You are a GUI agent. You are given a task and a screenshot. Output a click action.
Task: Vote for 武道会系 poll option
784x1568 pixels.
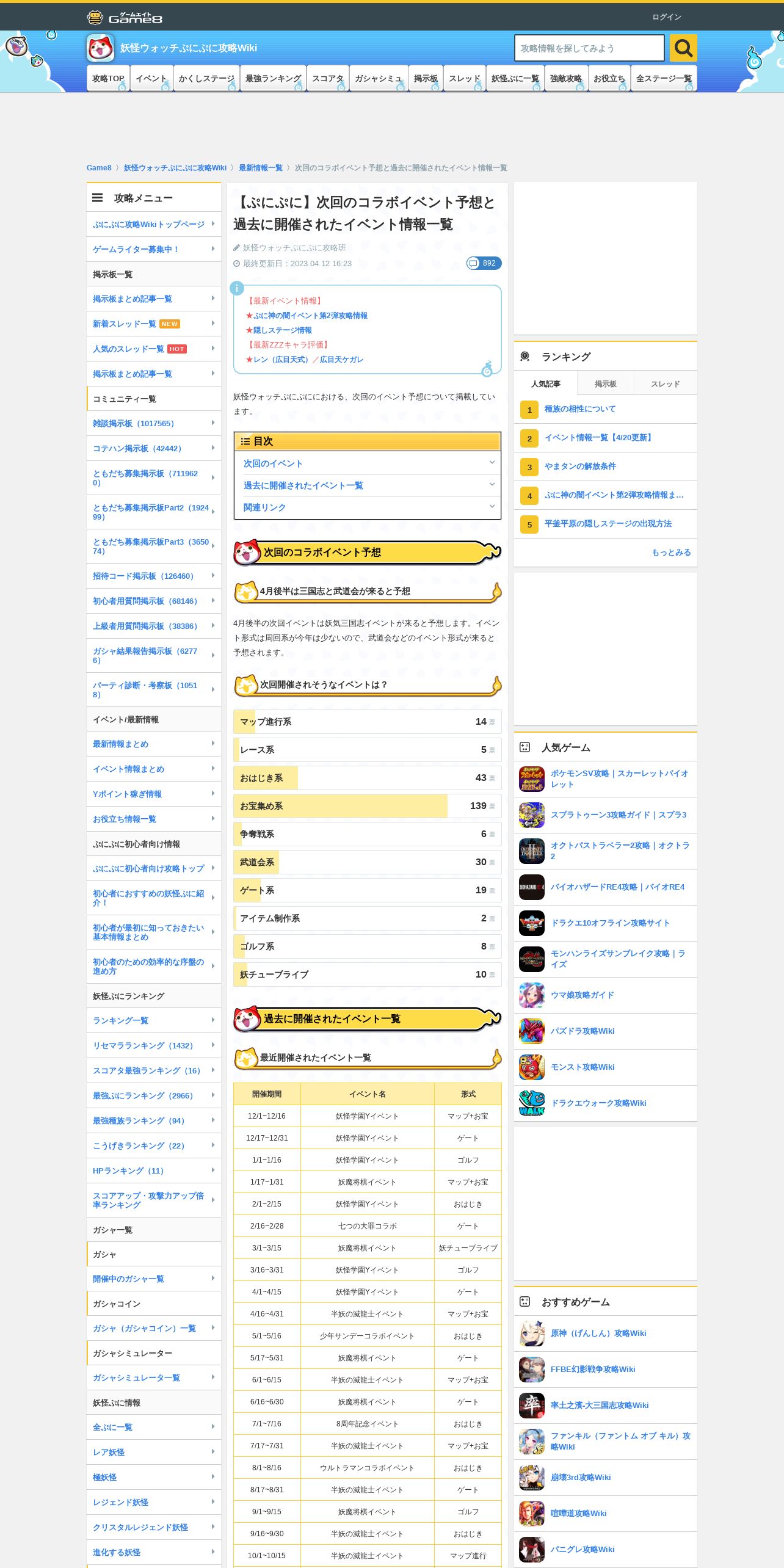[368, 862]
